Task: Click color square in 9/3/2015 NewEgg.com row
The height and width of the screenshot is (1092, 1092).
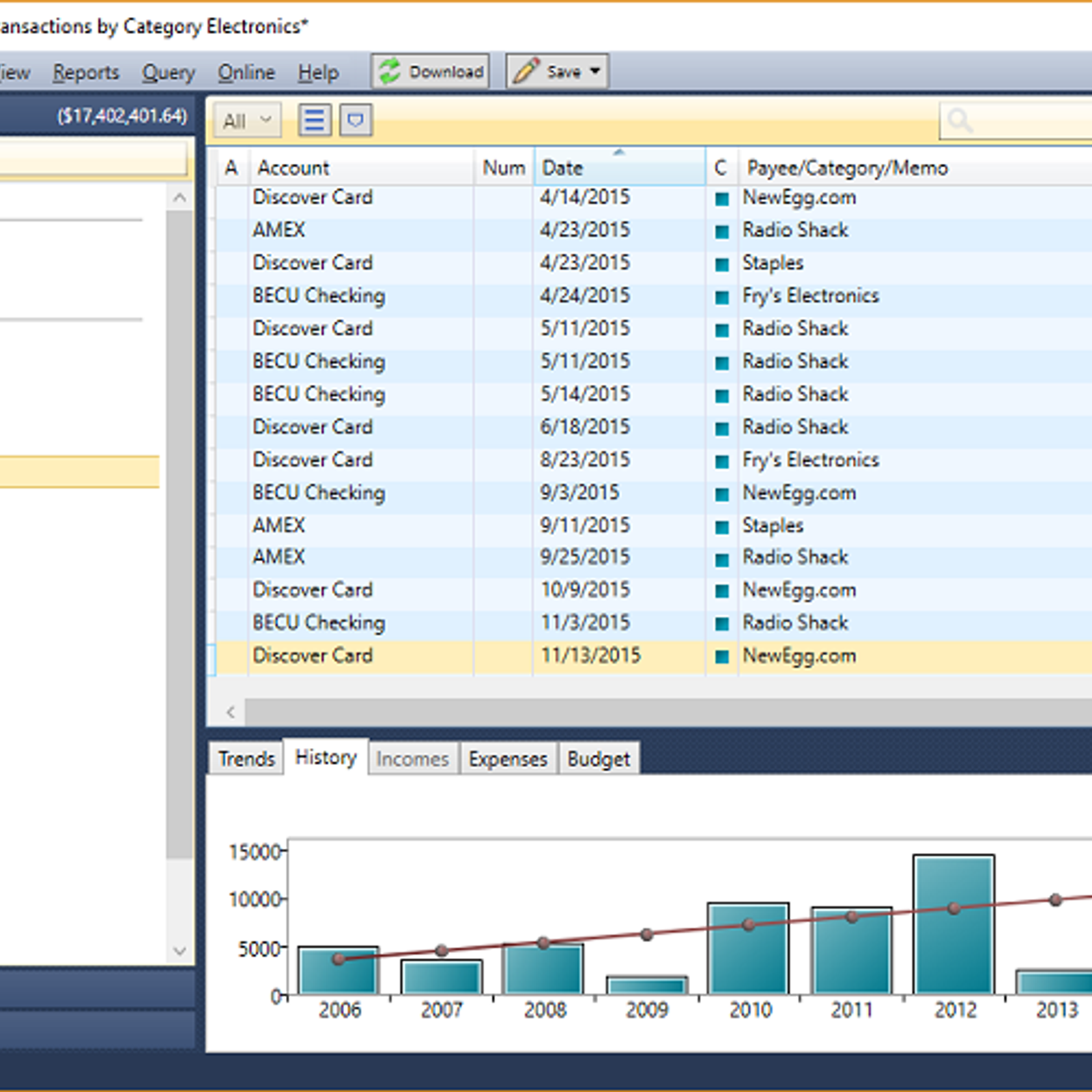Action: tap(721, 495)
